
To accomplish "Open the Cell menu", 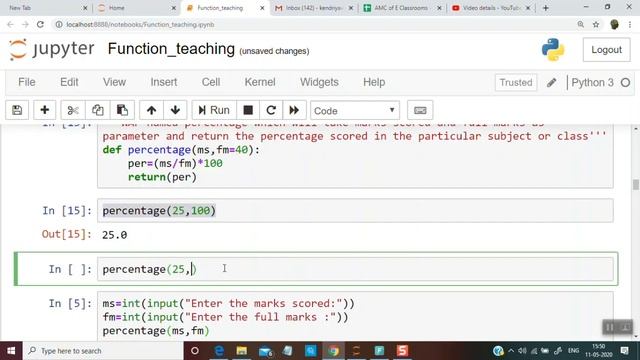I will pyautogui.click(x=211, y=82).
